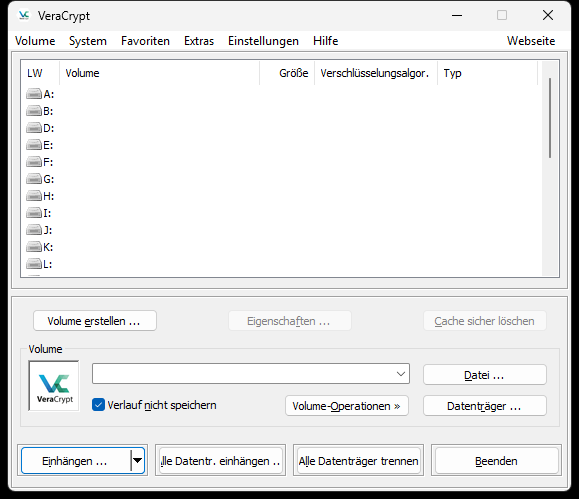The height and width of the screenshot is (499, 579).
Task: Sort by the Typ column header
Action: [487, 73]
